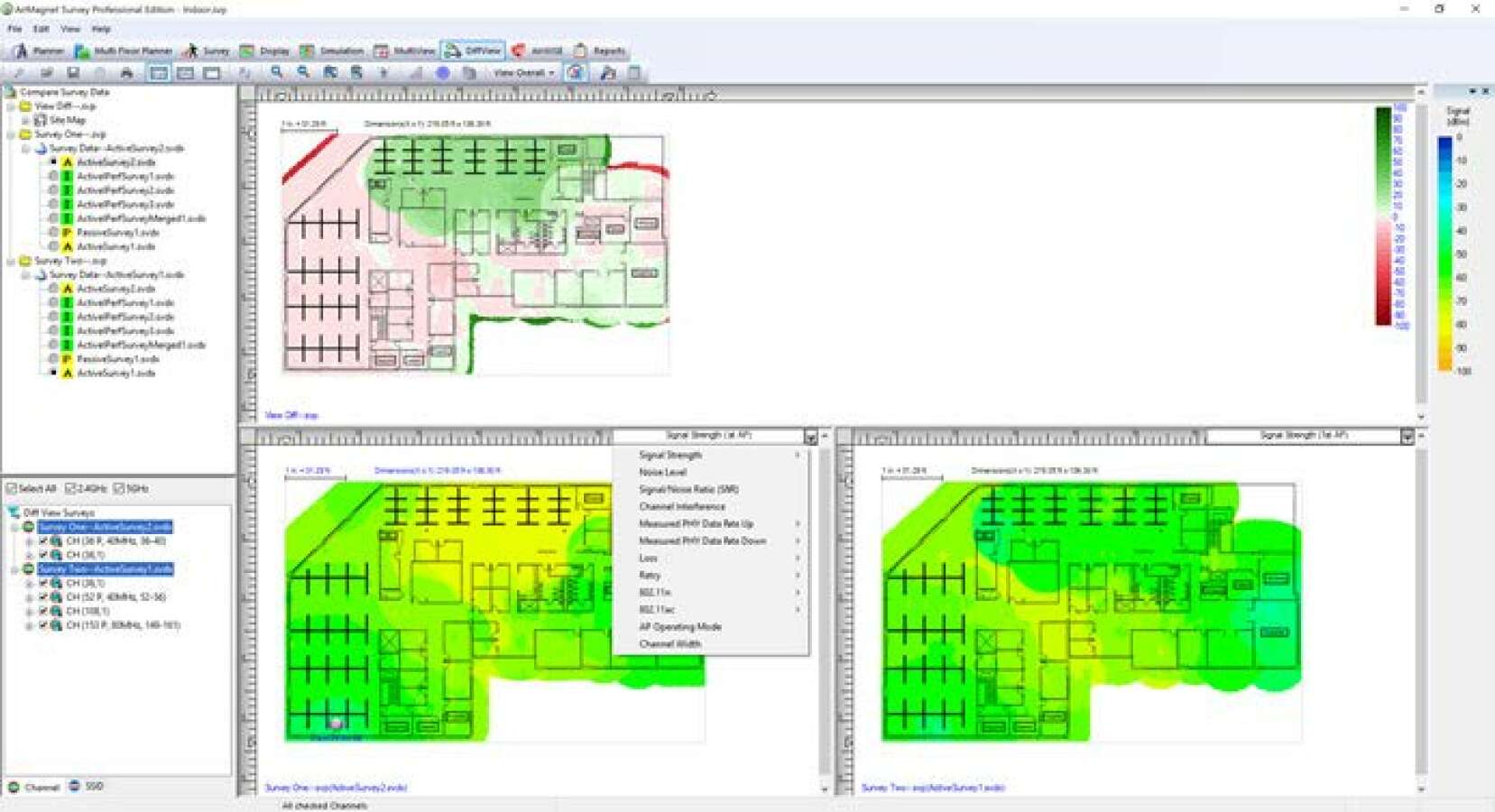Open the MultiView view
This screenshot has height=812, width=1495.
pos(405,51)
